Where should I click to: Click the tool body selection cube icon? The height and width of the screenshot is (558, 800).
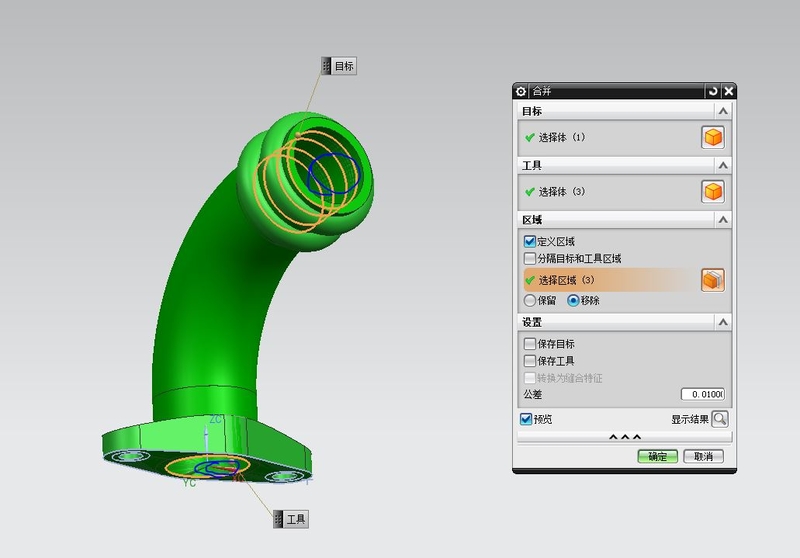tap(712, 192)
